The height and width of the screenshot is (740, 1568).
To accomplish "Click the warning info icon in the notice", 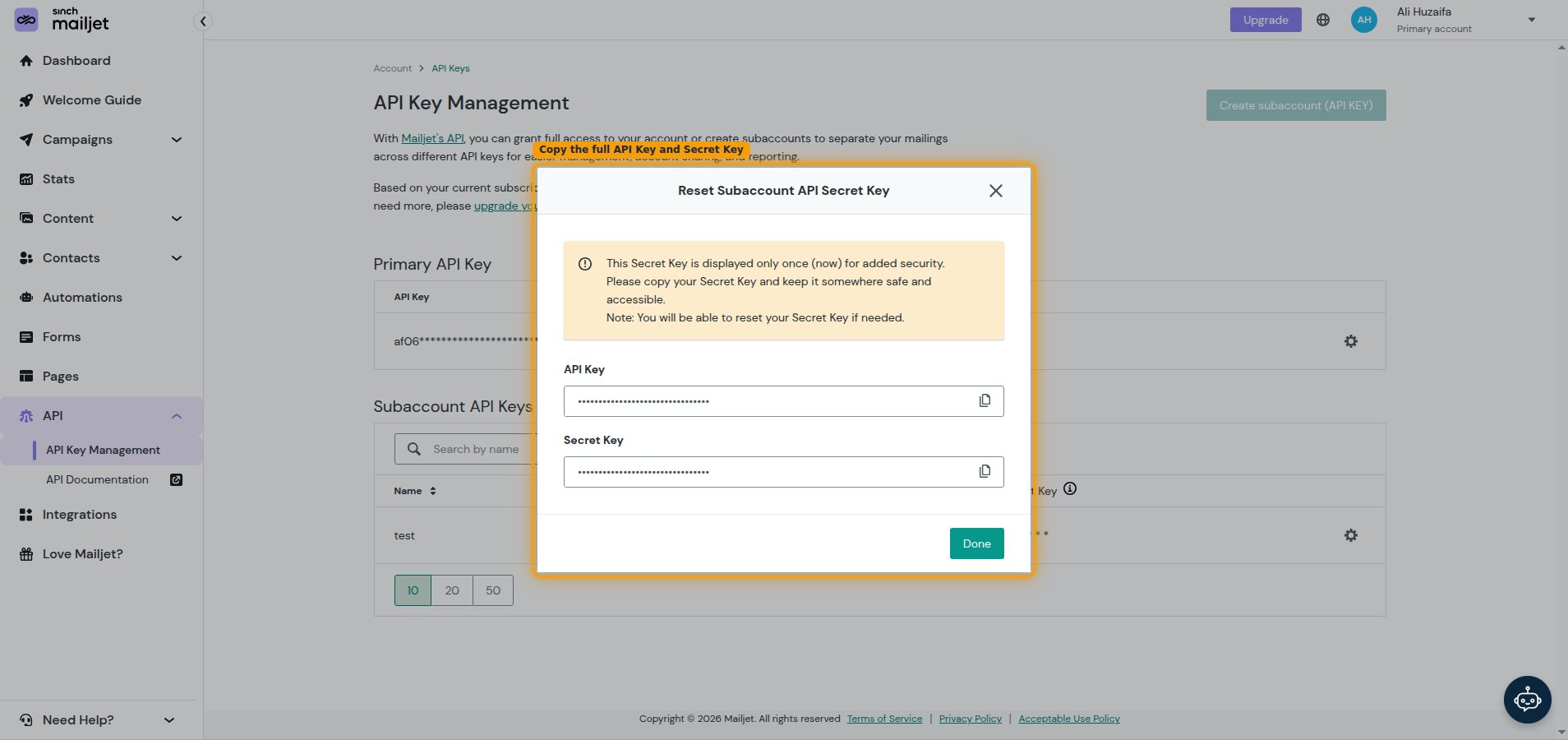I will pyautogui.click(x=585, y=264).
